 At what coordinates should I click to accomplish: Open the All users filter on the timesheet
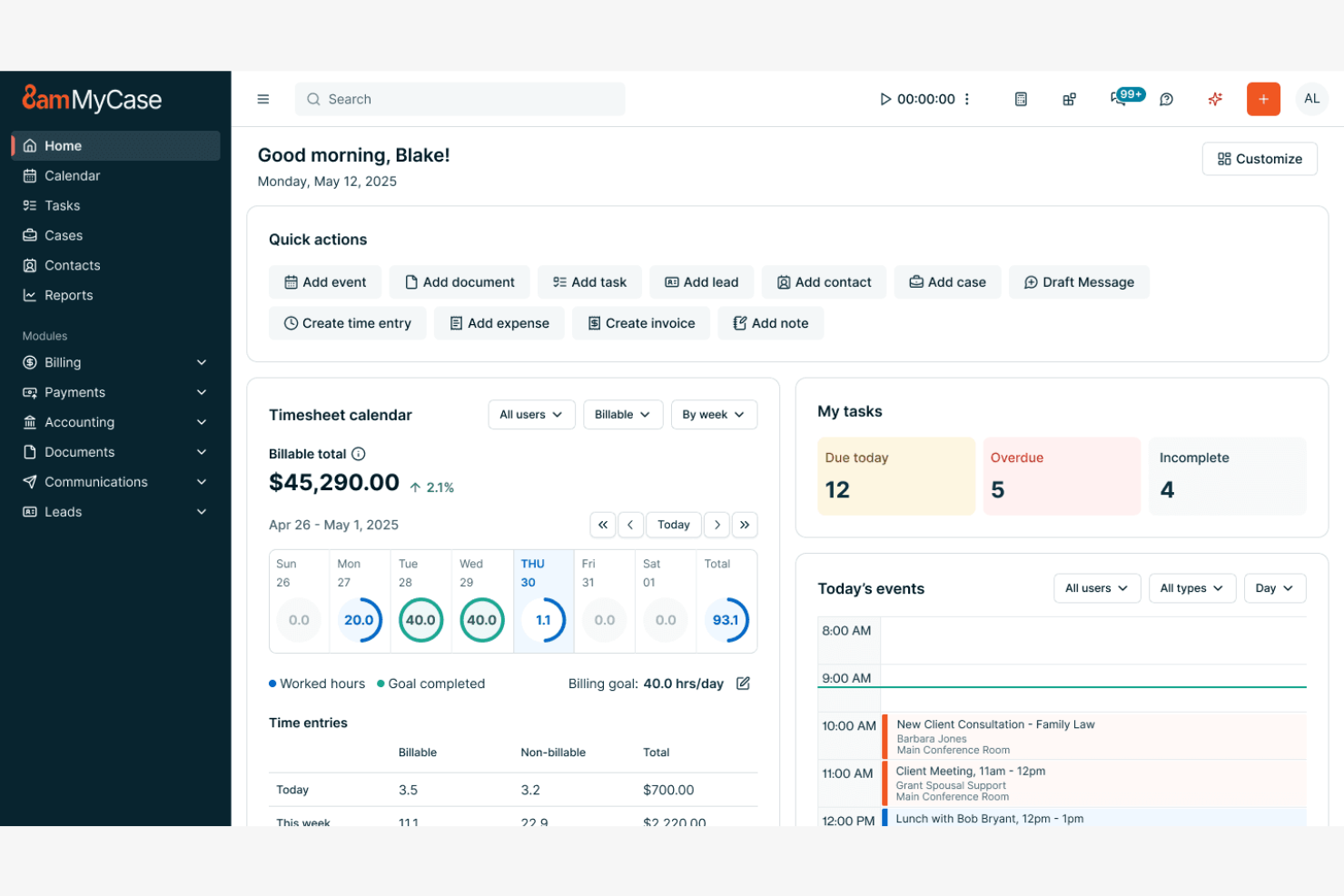pyautogui.click(x=531, y=414)
